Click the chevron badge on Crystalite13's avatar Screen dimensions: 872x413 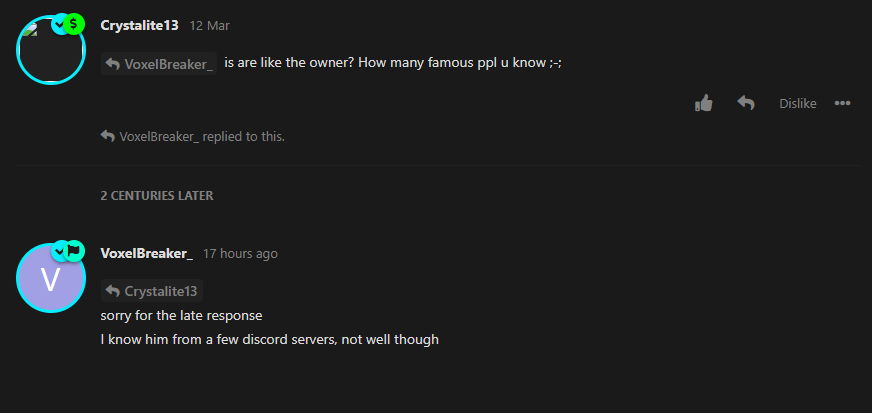[x=60, y=24]
